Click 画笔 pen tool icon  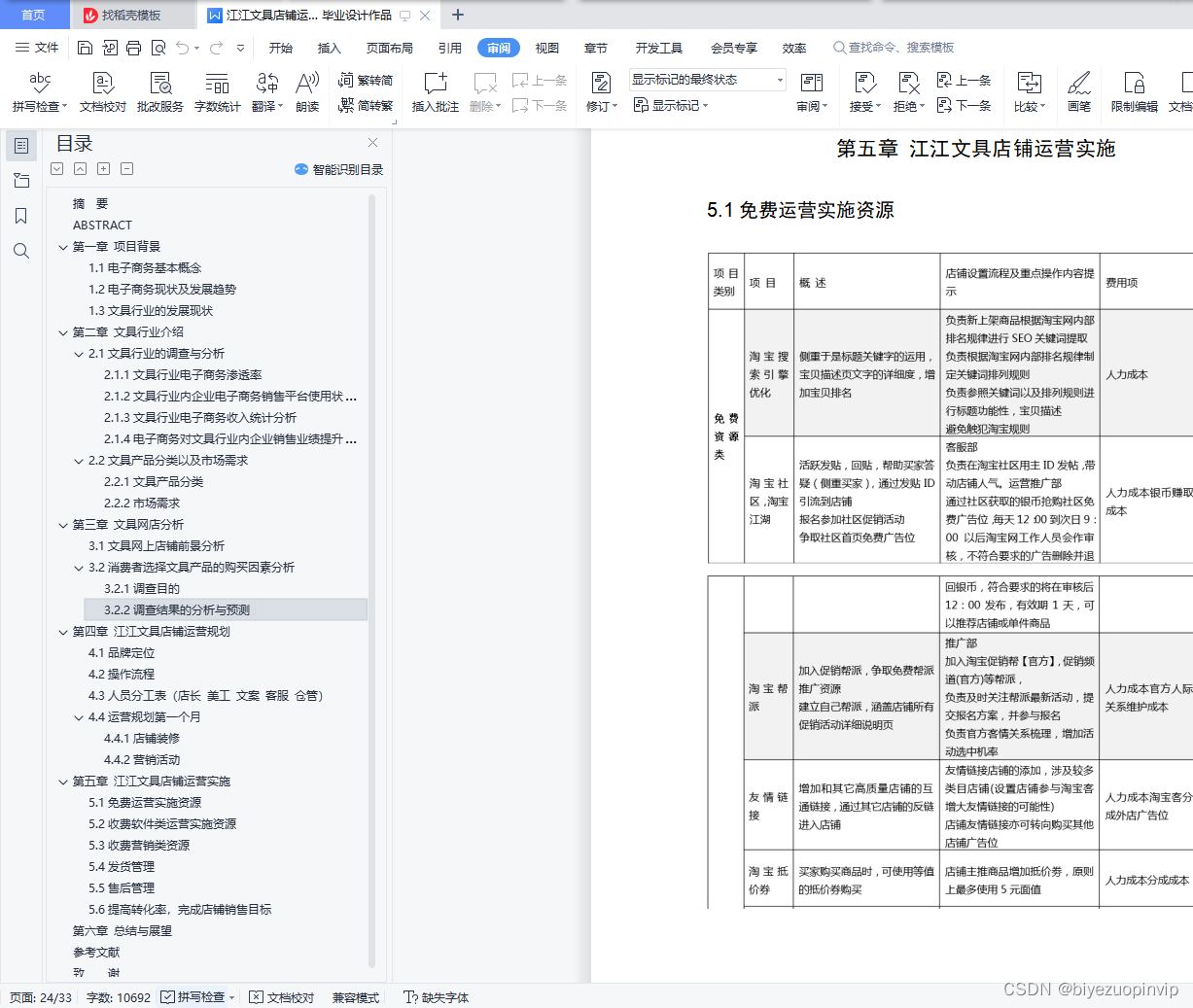click(1079, 91)
